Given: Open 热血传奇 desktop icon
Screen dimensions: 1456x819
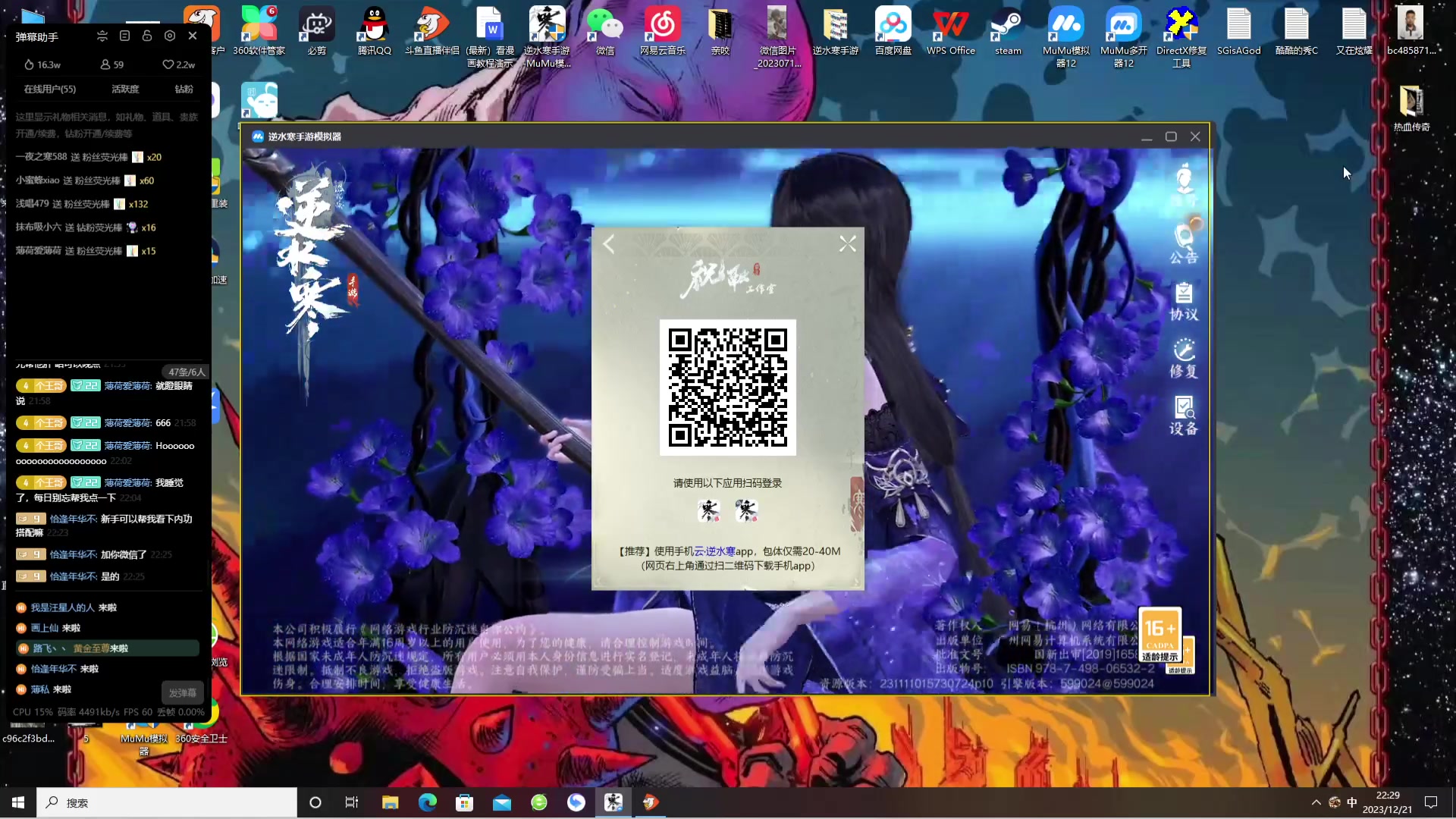Looking at the screenshot, I should 1410,108.
